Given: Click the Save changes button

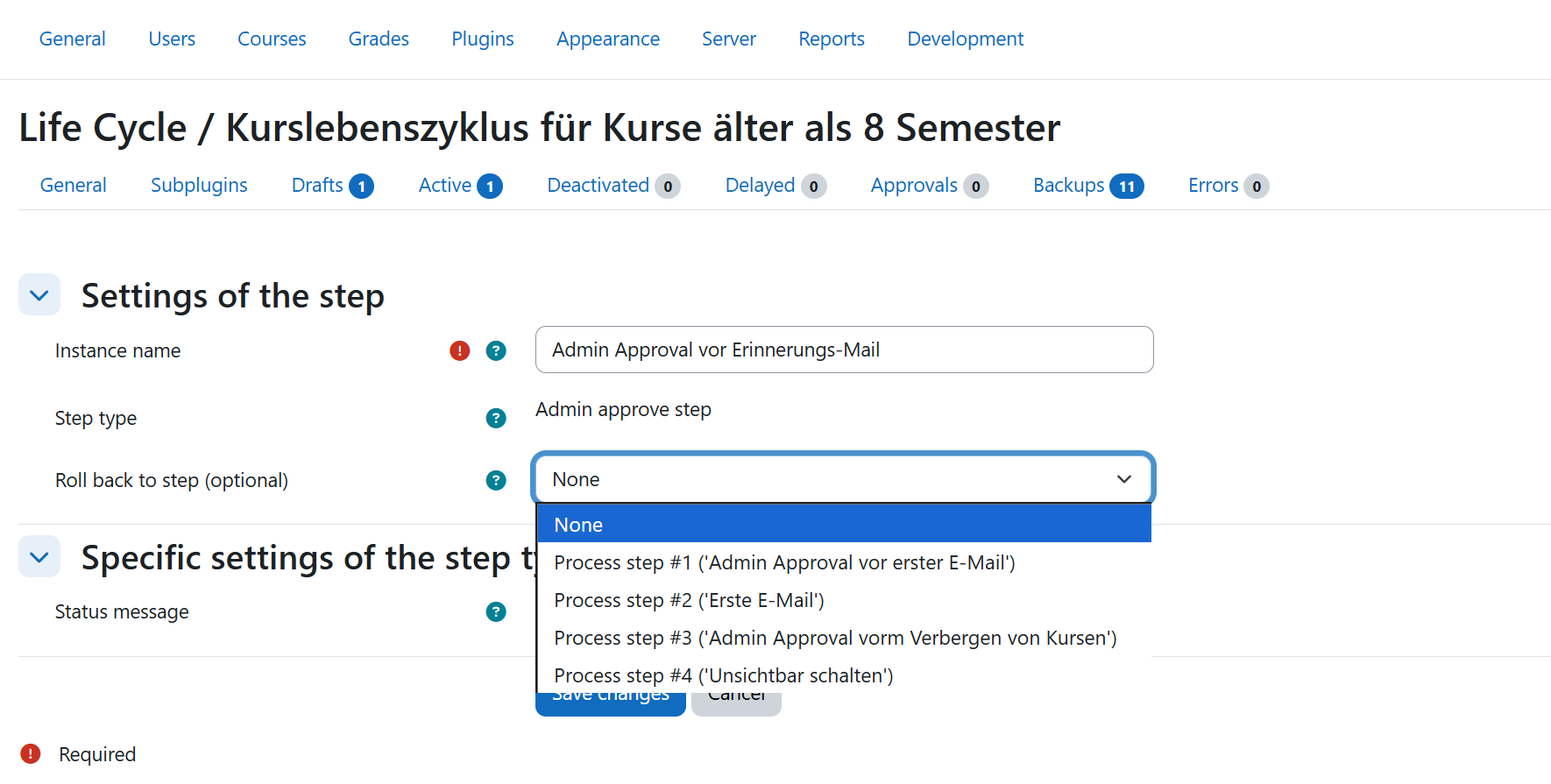Looking at the screenshot, I should (610, 704).
